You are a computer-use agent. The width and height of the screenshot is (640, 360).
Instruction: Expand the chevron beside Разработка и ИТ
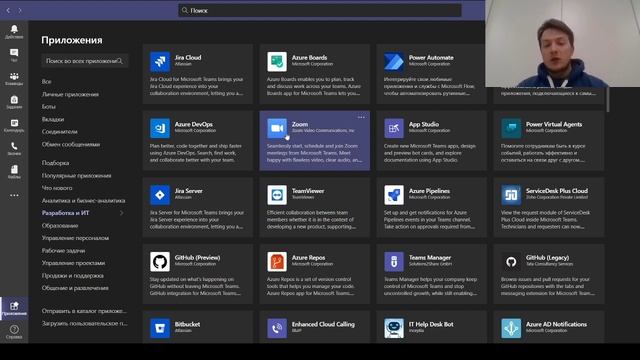[x=121, y=213]
